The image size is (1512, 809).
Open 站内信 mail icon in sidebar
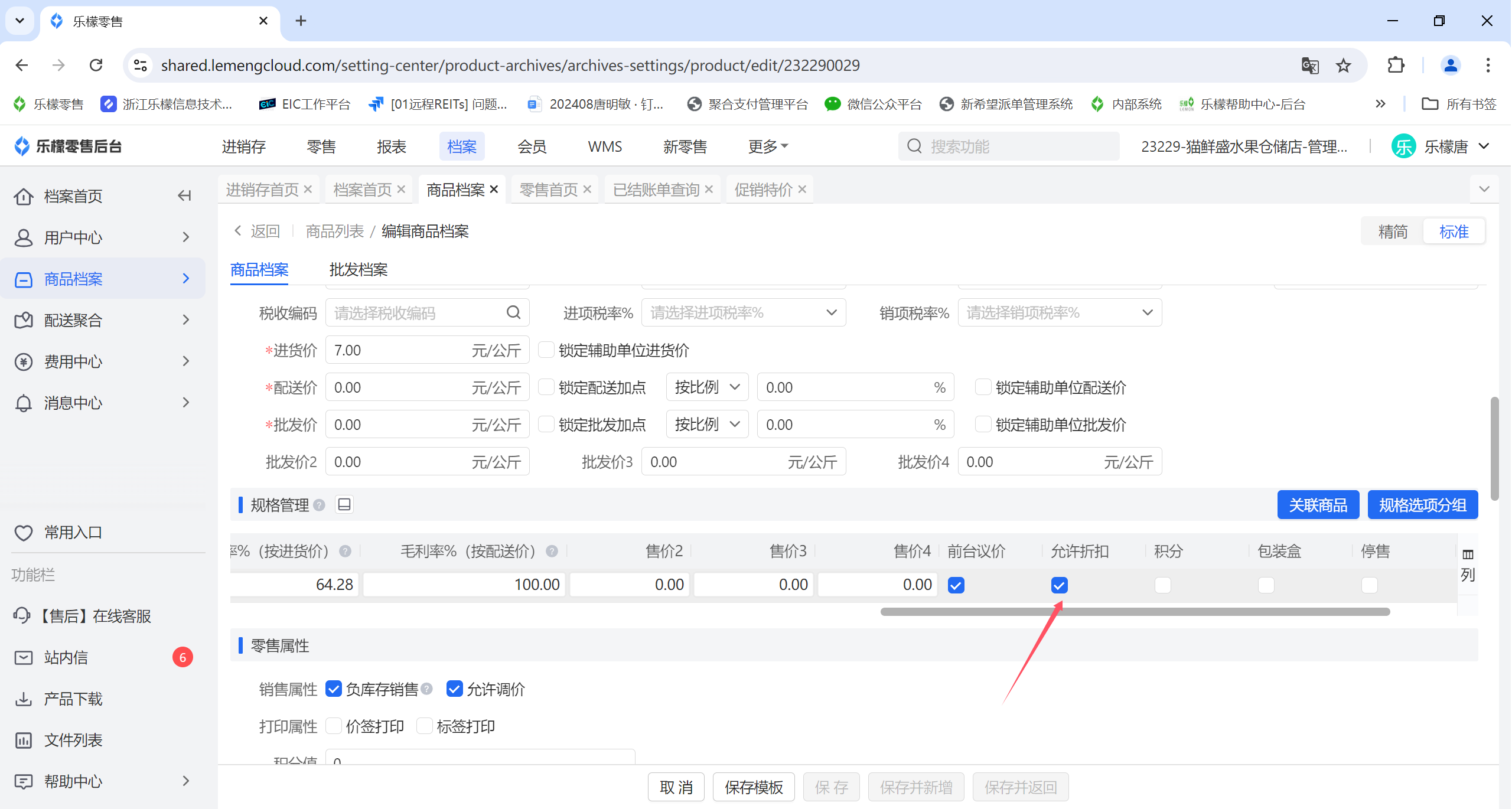(24, 657)
